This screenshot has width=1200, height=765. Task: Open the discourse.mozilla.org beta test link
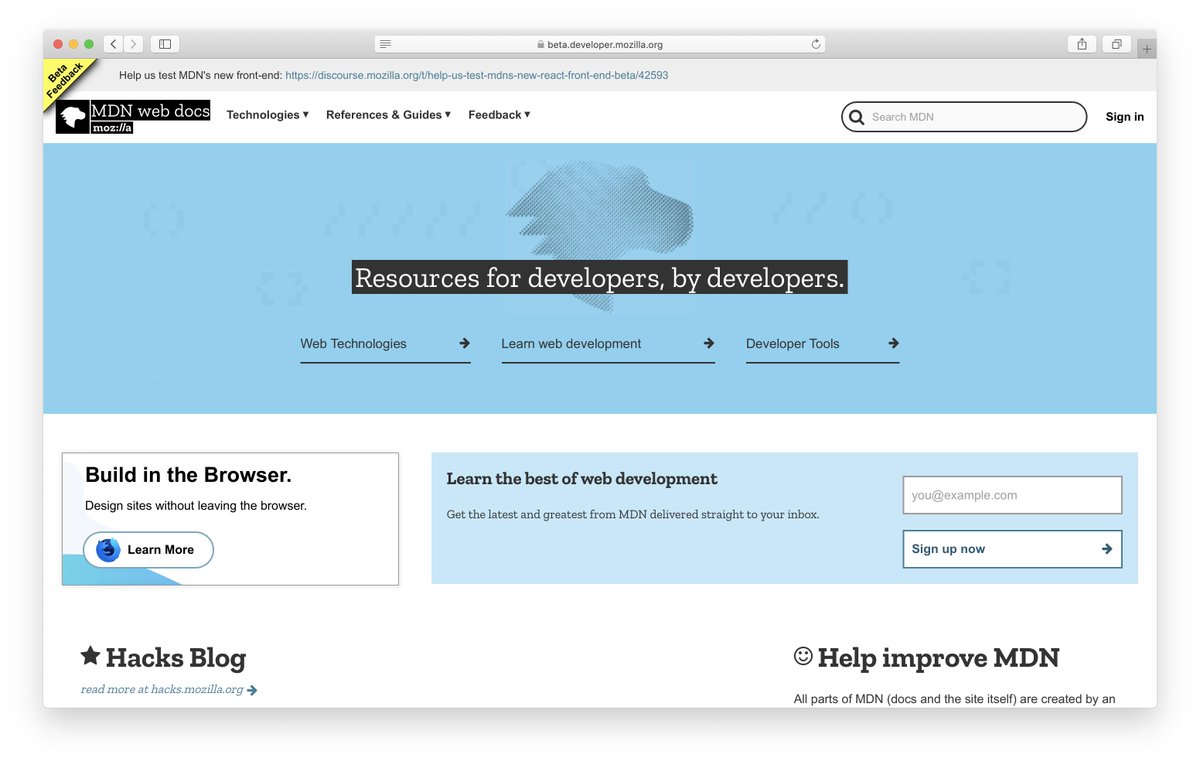[x=476, y=75]
